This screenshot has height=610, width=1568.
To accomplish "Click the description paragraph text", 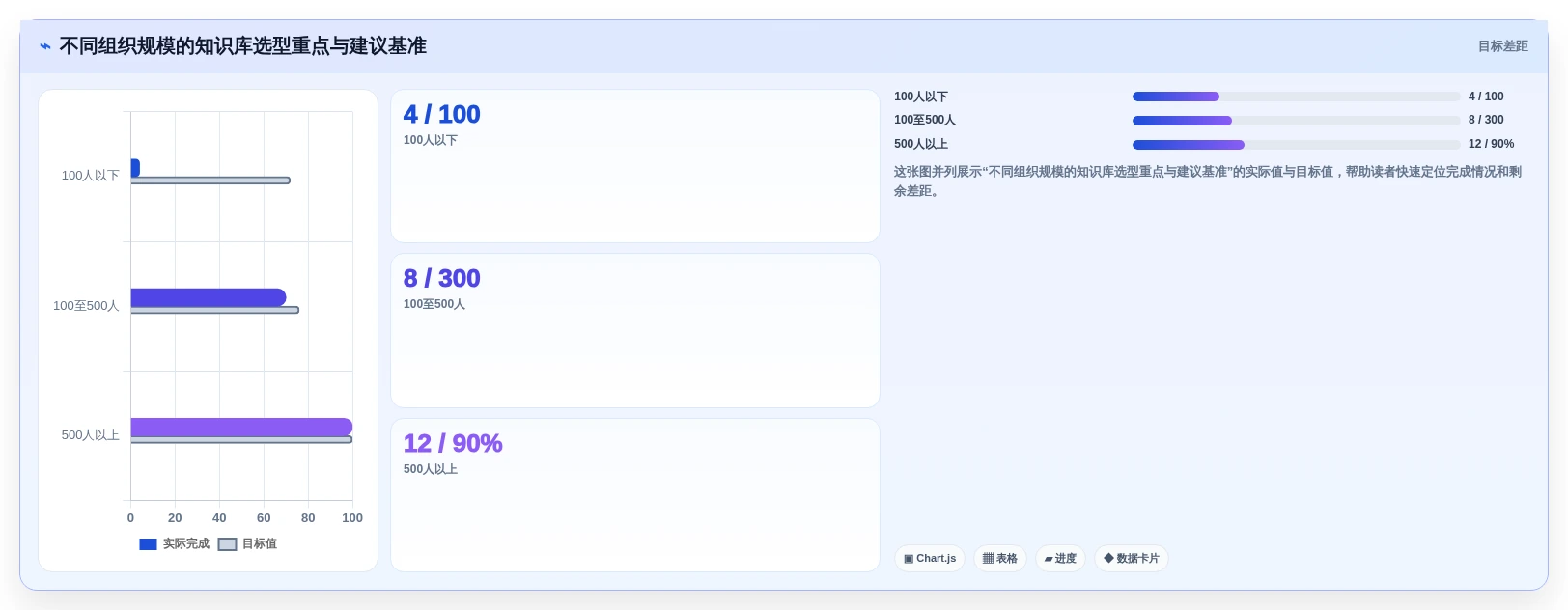I will 1207,181.
